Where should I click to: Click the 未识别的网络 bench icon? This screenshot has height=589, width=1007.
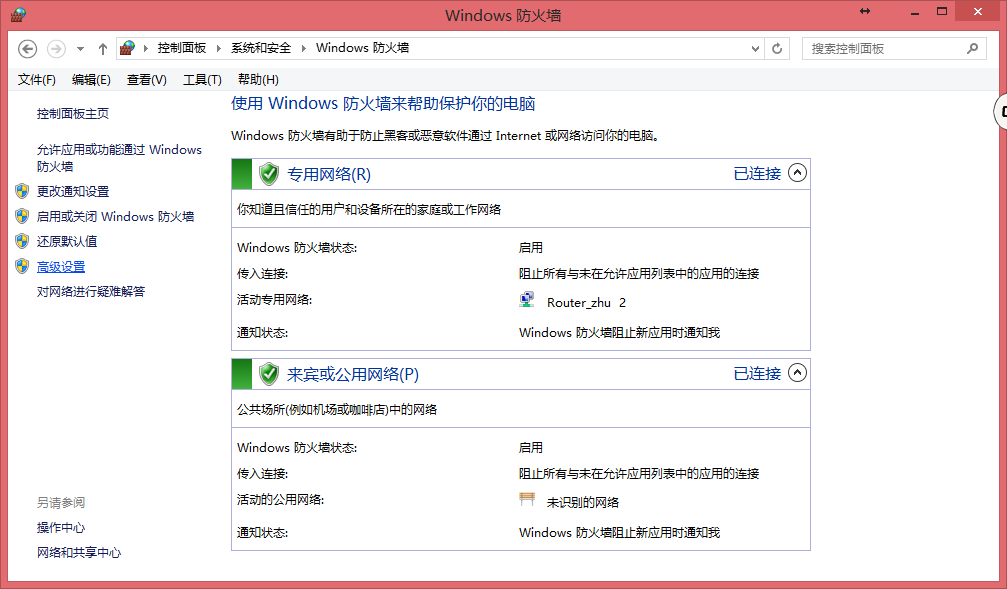[x=527, y=499]
